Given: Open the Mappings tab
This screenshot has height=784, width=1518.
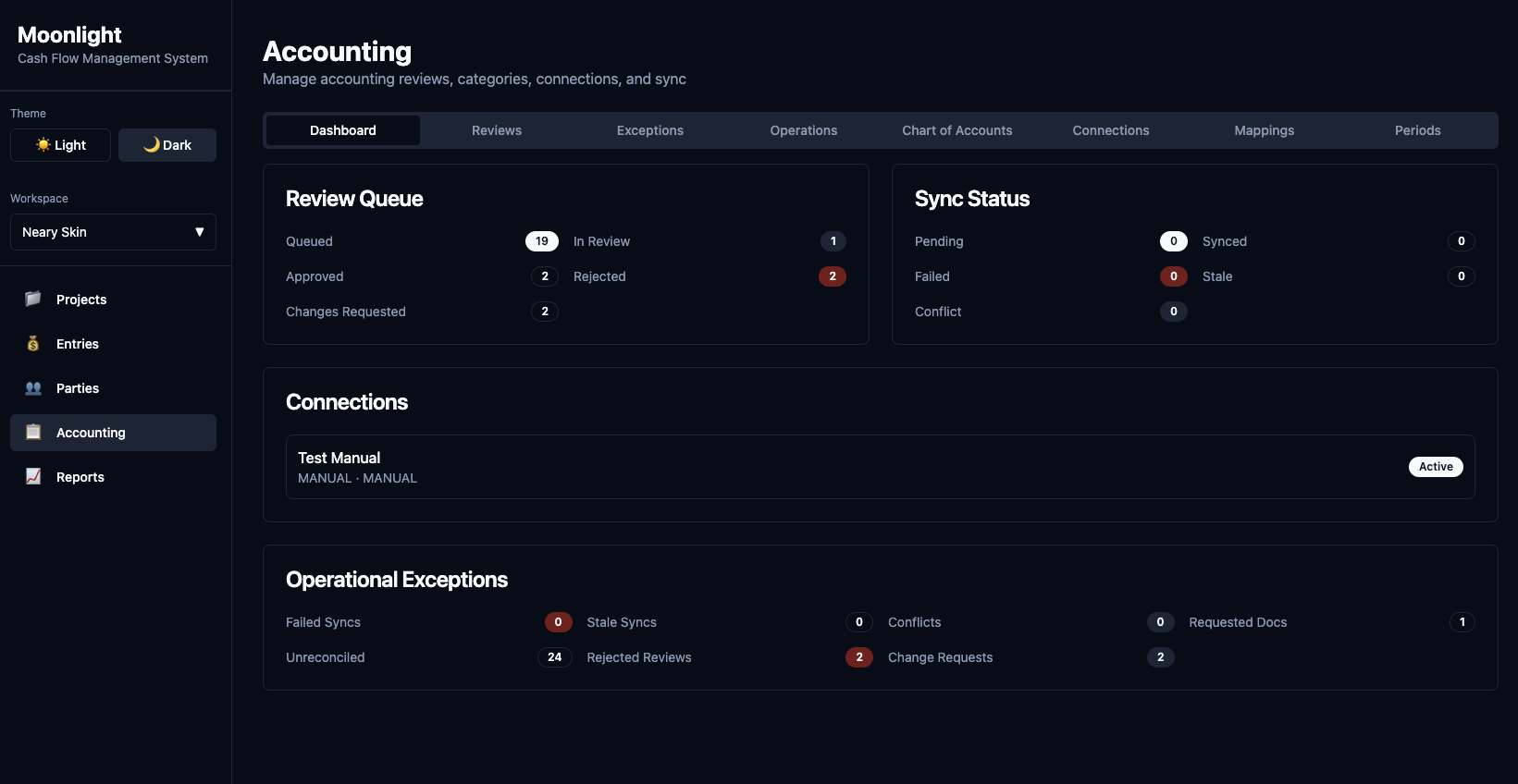Looking at the screenshot, I should [1265, 130].
